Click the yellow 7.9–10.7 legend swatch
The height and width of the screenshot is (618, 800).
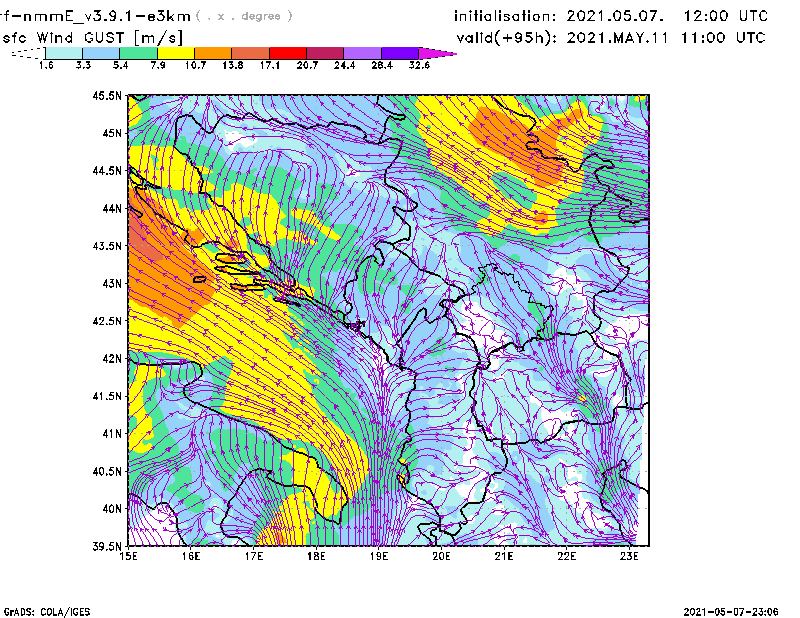pyautogui.click(x=175, y=53)
